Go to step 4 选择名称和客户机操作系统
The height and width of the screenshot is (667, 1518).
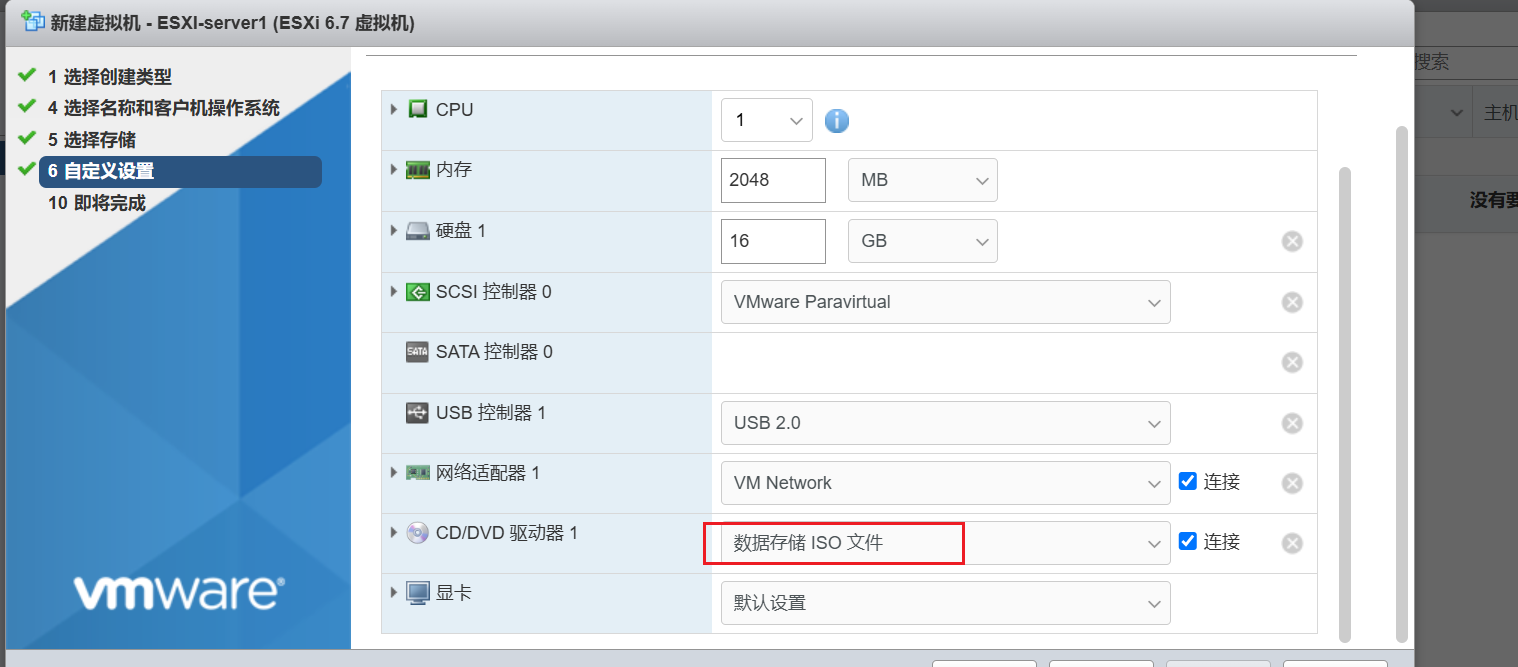click(x=164, y=108)
